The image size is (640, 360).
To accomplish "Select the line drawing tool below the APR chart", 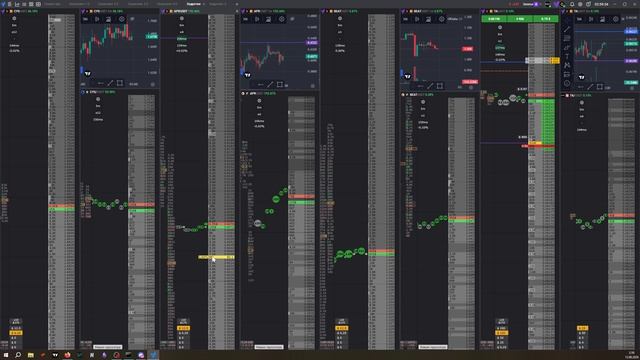I will pos(270,84).
